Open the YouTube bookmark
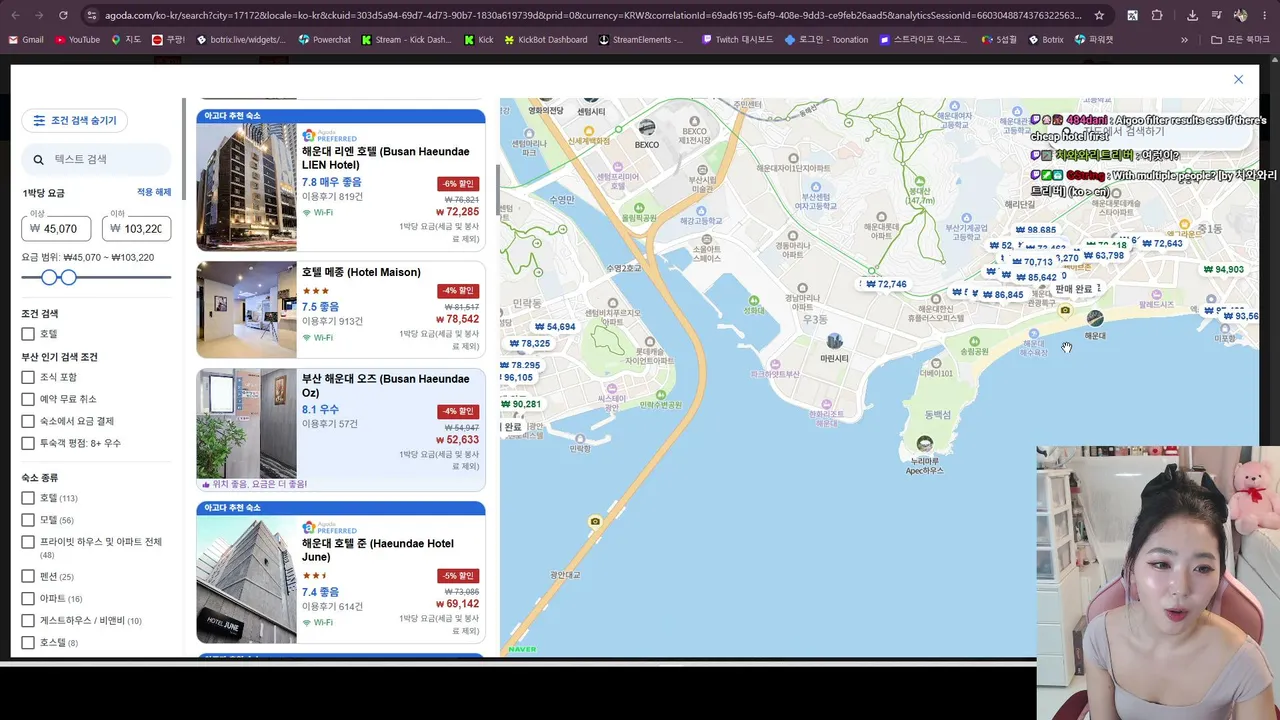The width and height of the screenshot is (1280, 720). (77, 40)
